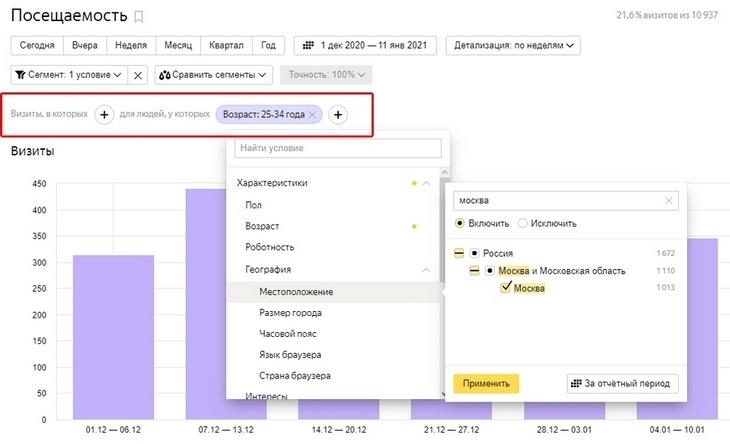Select the Включить radio button

460,223
